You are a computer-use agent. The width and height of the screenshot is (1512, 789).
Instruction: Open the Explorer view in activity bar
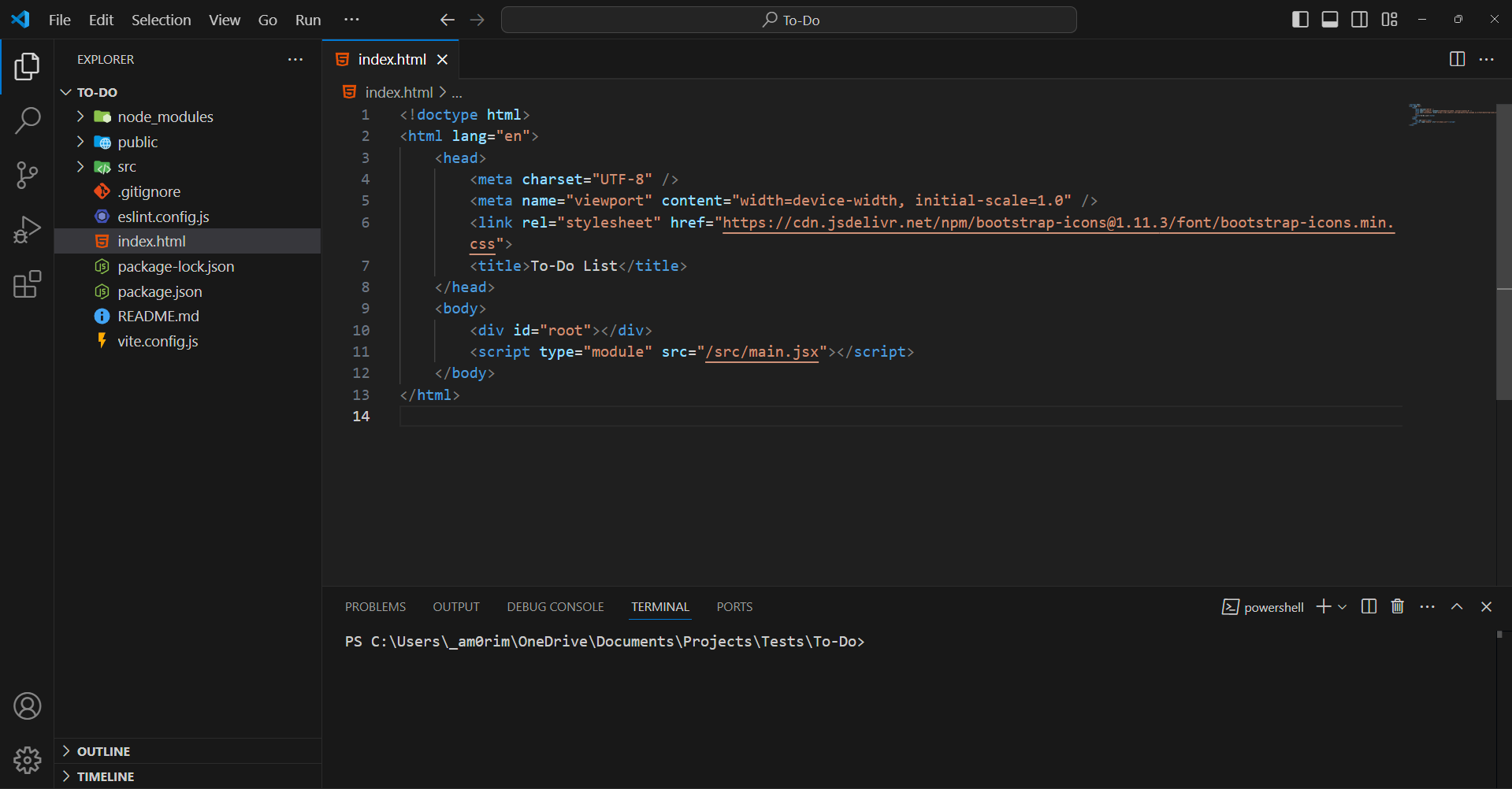click(x=27, y=67)
